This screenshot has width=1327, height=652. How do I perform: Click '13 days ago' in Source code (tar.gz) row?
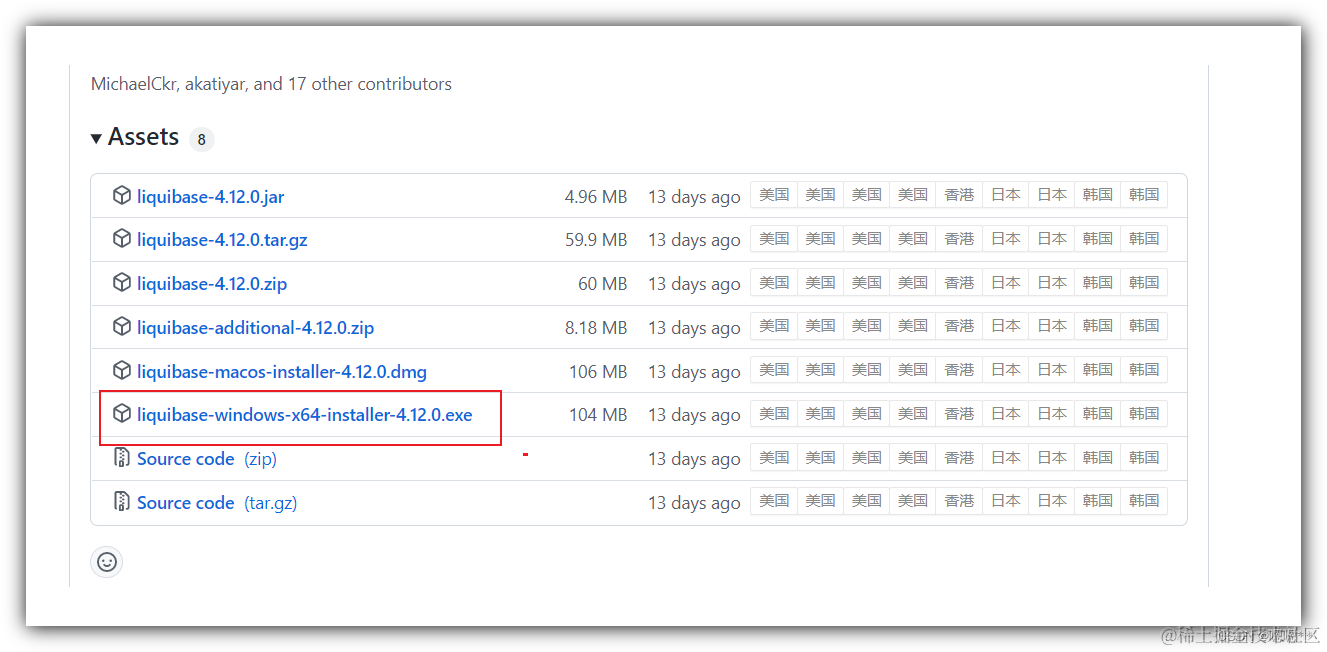[694, 503]
